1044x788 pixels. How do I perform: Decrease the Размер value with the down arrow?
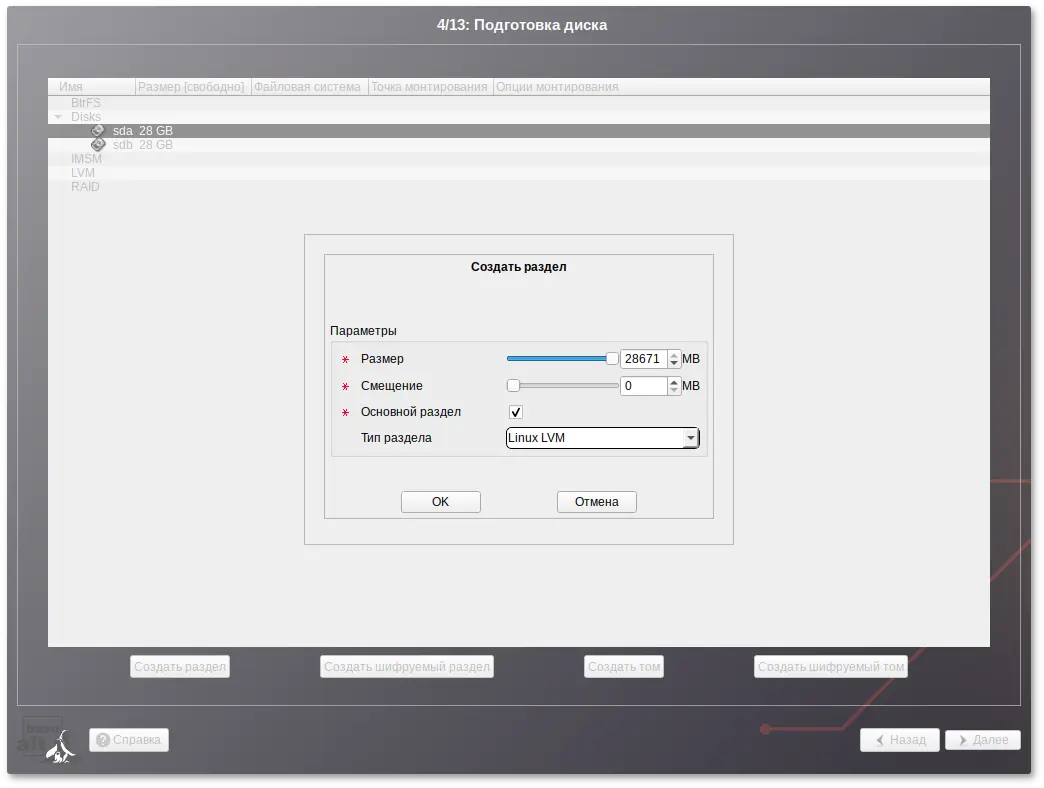click(x=674, y=363)
